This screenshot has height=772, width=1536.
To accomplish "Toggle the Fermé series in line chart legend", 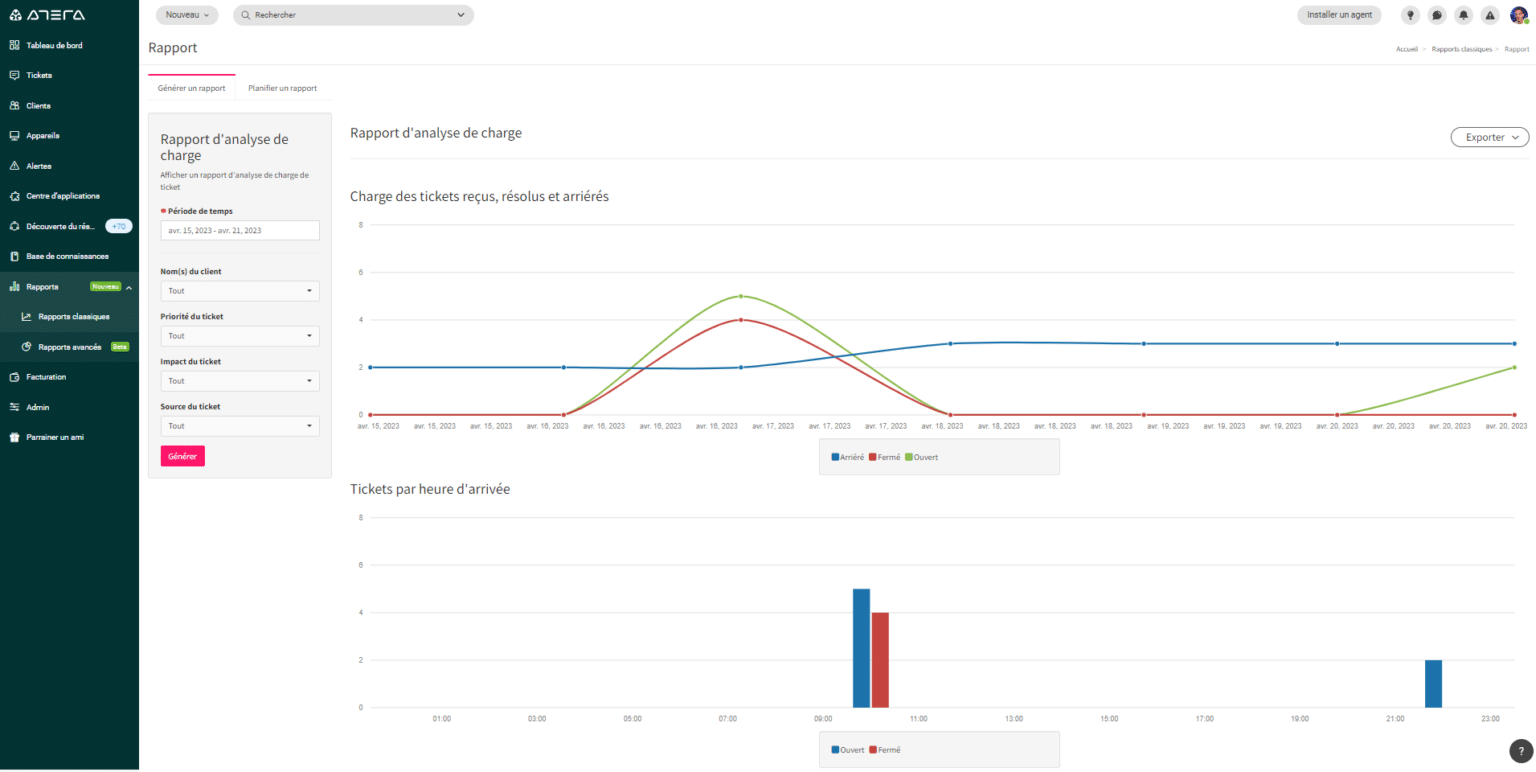I will pos(884,457).
